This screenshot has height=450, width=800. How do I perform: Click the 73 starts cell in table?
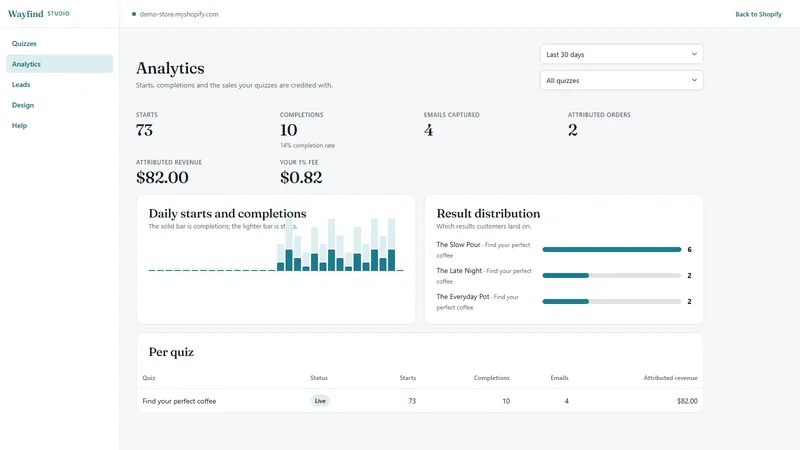pyautogui.click(x=412, y=401)
